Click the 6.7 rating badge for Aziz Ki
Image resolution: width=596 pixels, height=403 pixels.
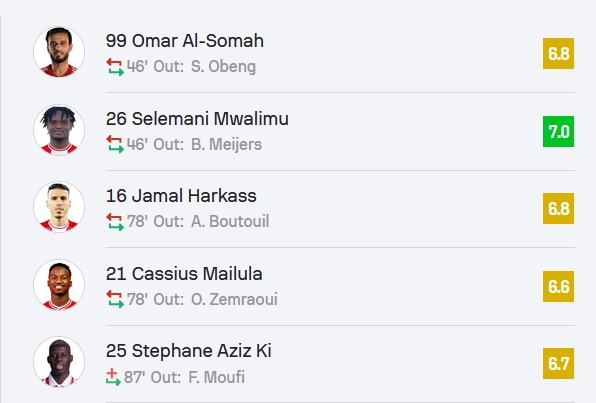click(558, 364)
